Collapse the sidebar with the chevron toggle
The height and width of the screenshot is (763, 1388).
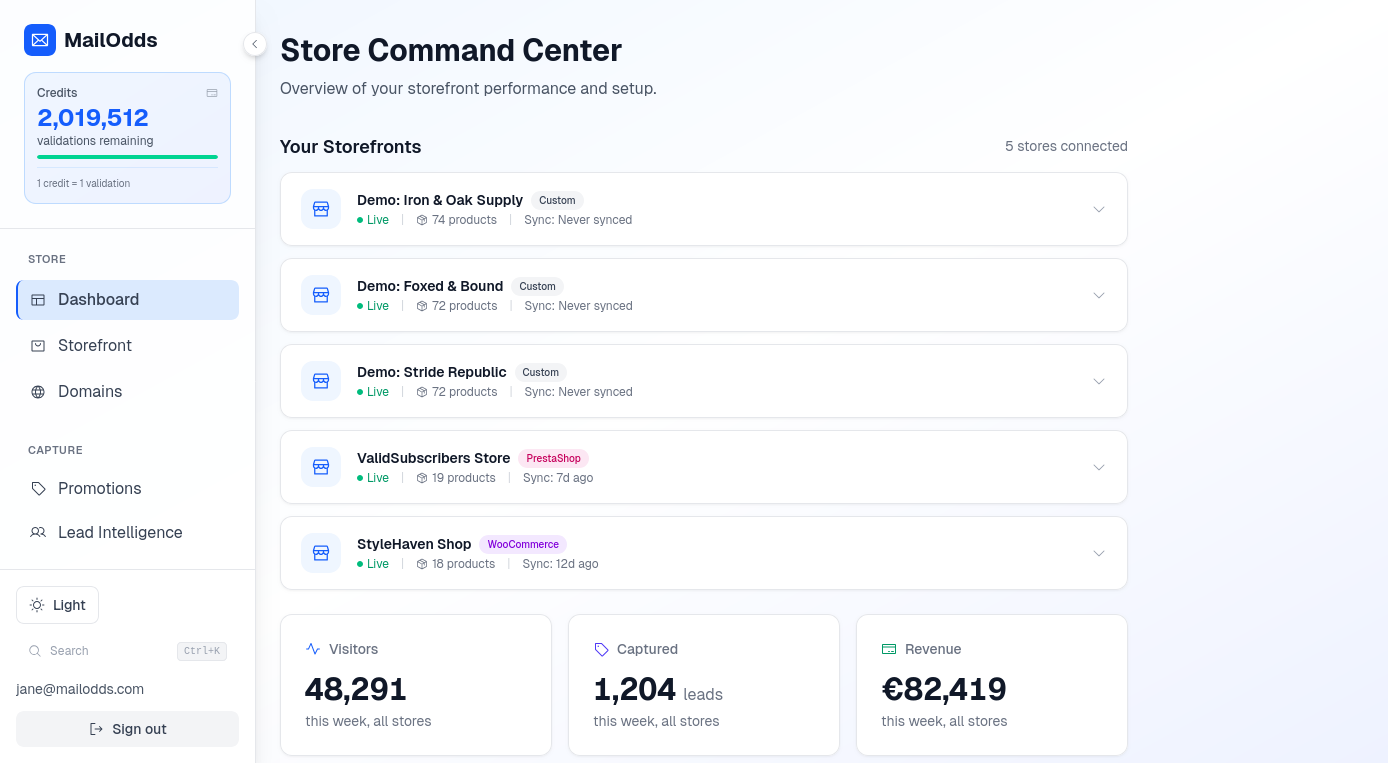(255, 44)
